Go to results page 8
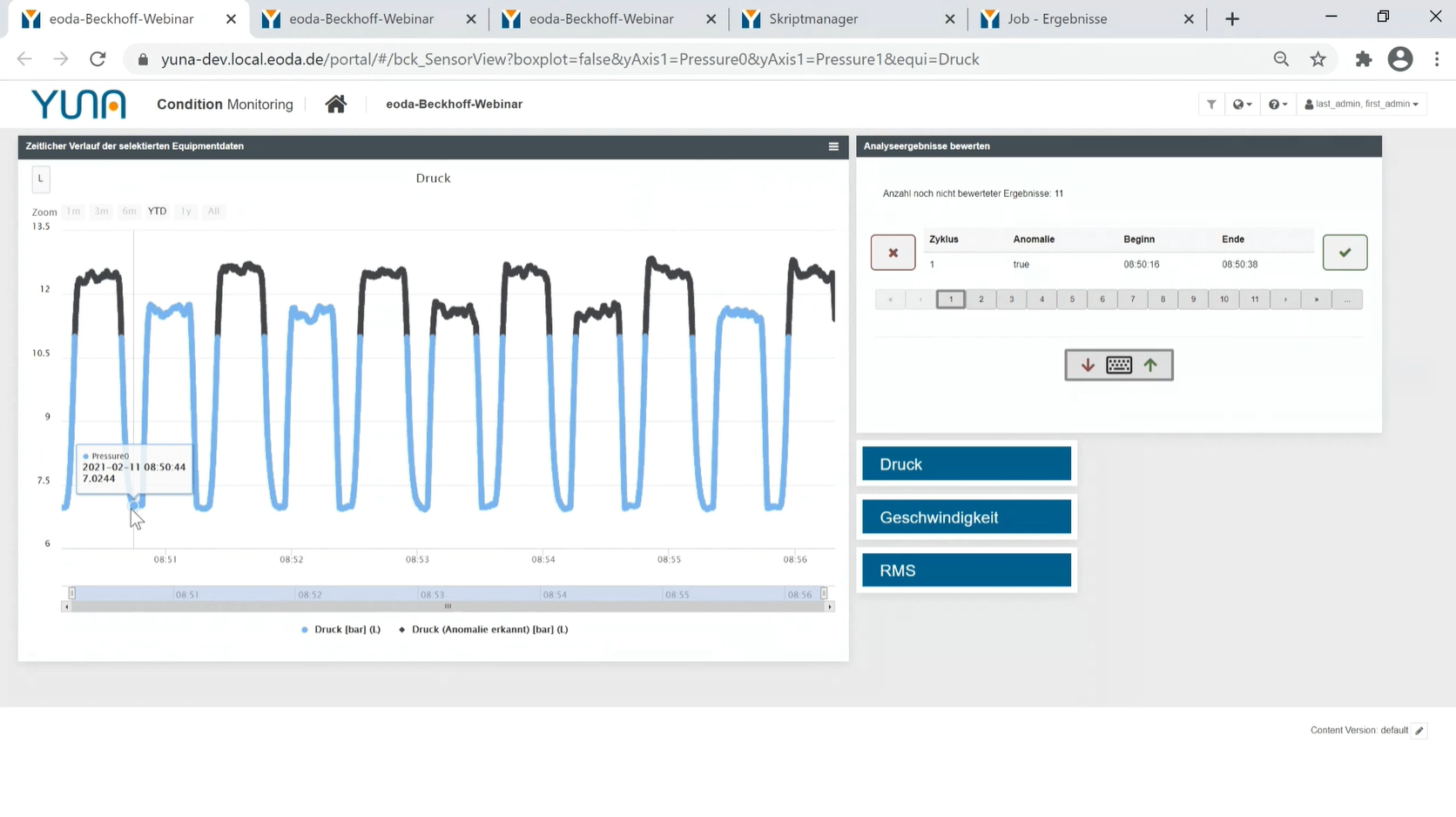The width and height of the screenshot is (1456, 817). [1163, 300]
